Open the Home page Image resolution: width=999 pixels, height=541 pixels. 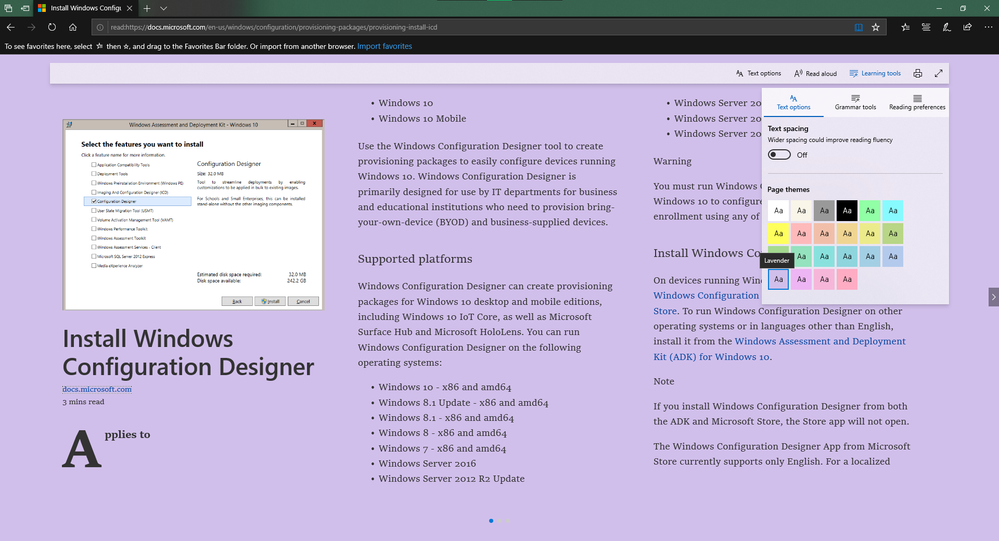pyautogui.click(x=73, y=27)
